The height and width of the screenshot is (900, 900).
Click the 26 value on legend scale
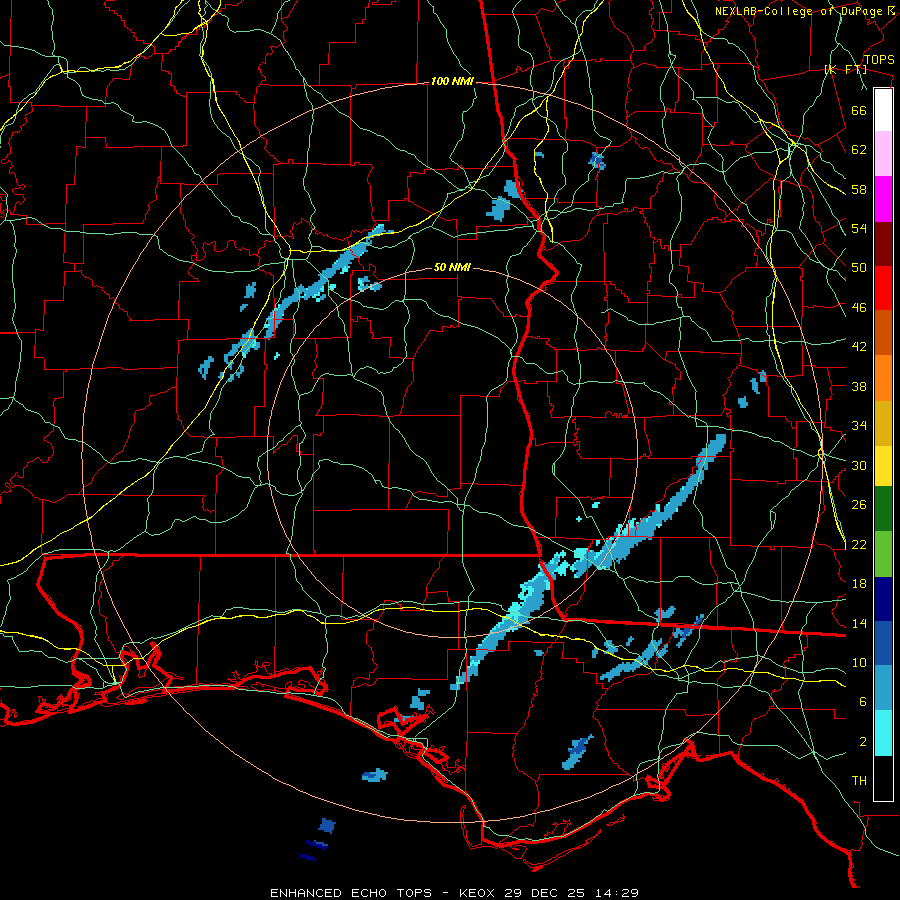859,505
